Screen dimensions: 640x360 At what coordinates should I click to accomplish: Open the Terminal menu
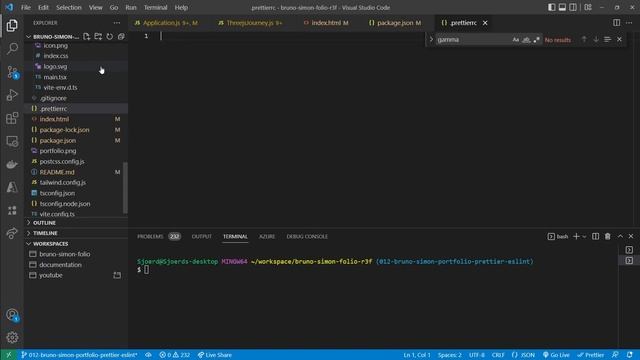pos(156,7)
